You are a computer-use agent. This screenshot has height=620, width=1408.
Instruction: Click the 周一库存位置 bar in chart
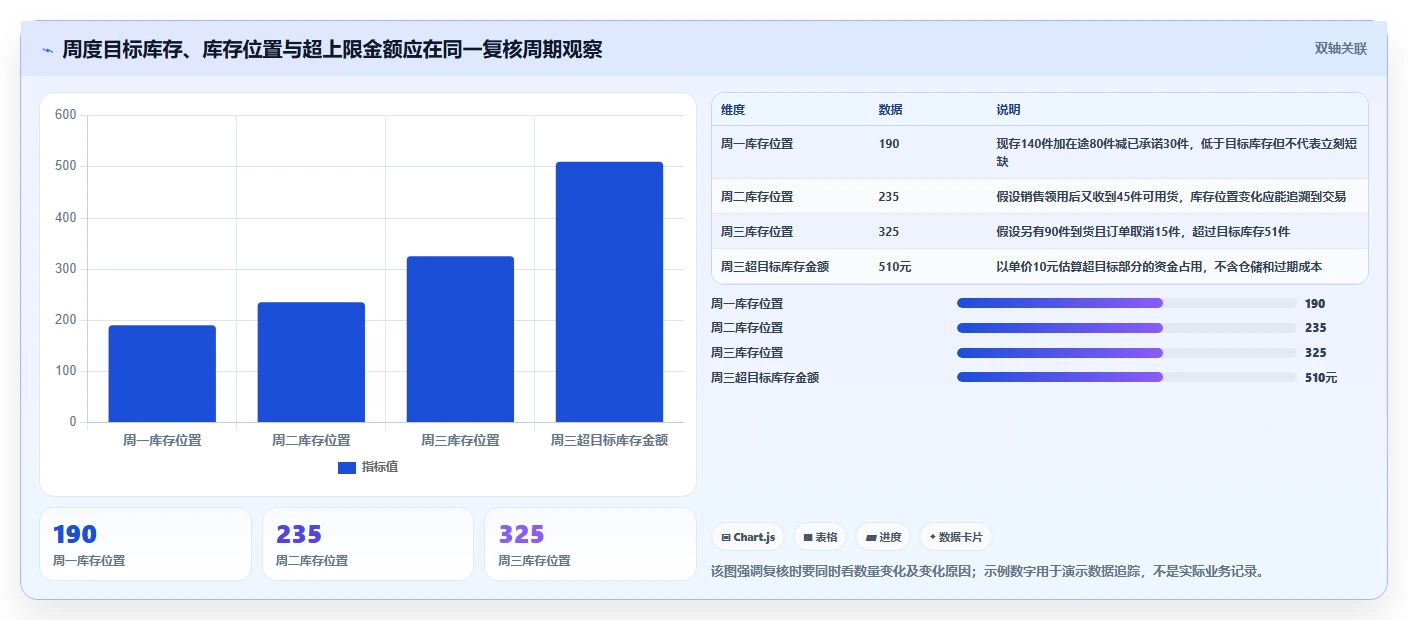(x=162, y=374)
